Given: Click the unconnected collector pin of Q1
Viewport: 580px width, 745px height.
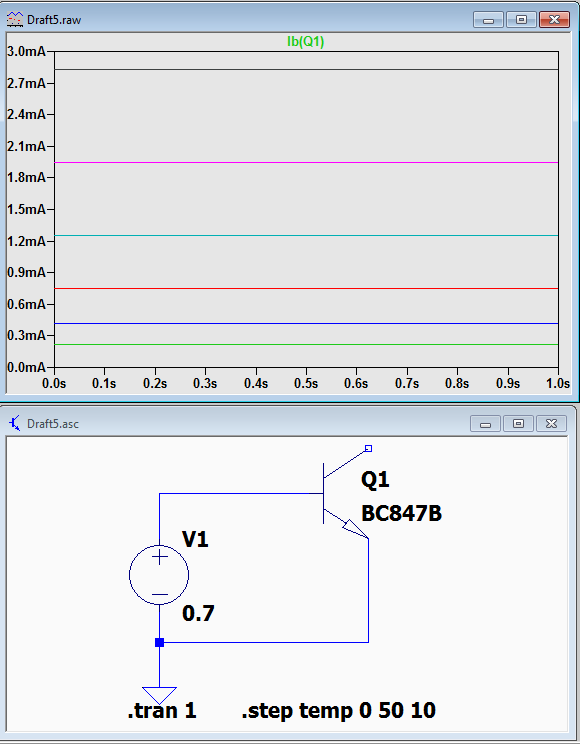Looking at the screenshot, I should pyautogui.click(x=368, y=448).
